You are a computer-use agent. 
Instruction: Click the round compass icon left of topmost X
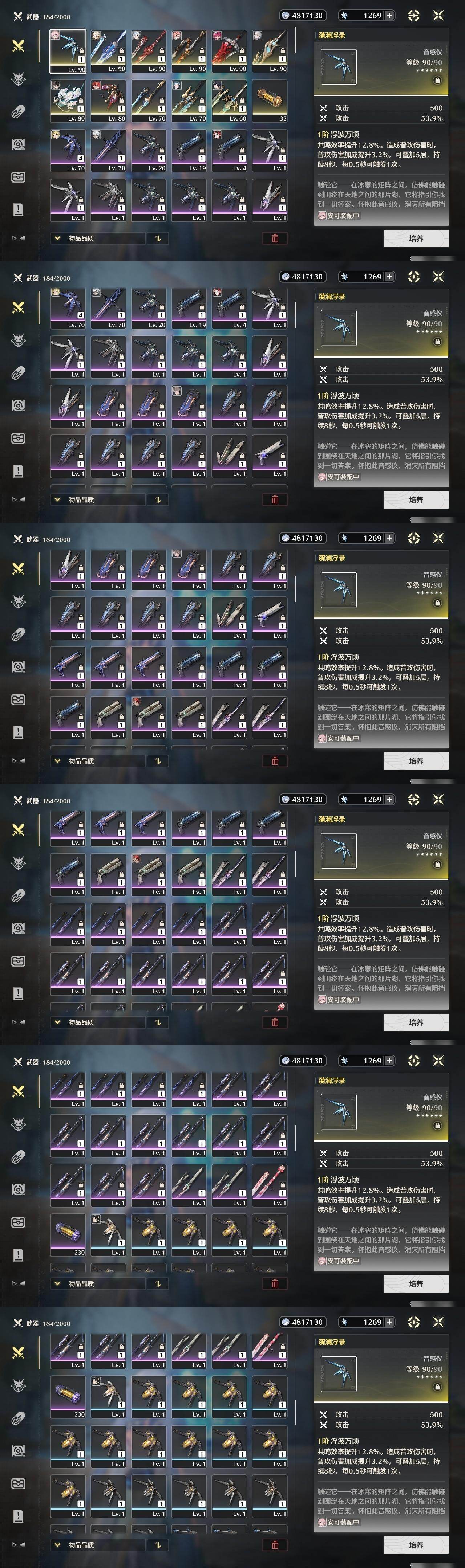click(x=414, y=16)
